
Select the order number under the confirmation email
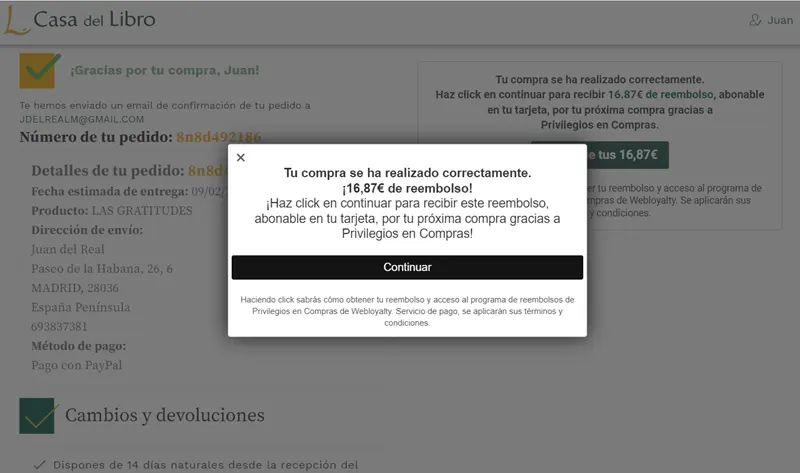pos(218,137)
